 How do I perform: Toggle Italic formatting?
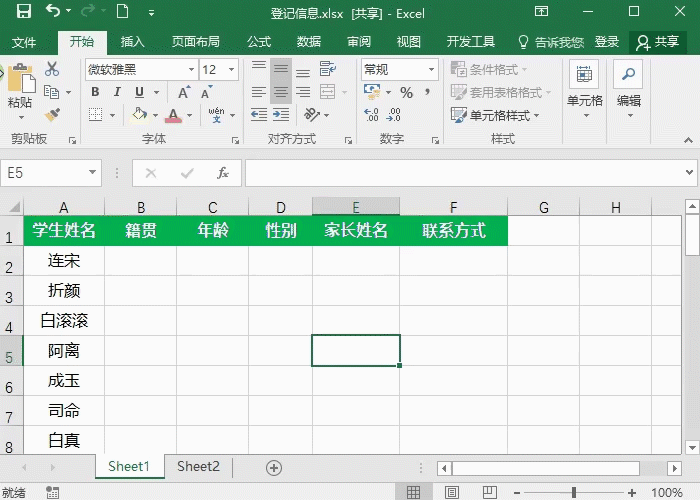tap(118, 92)
